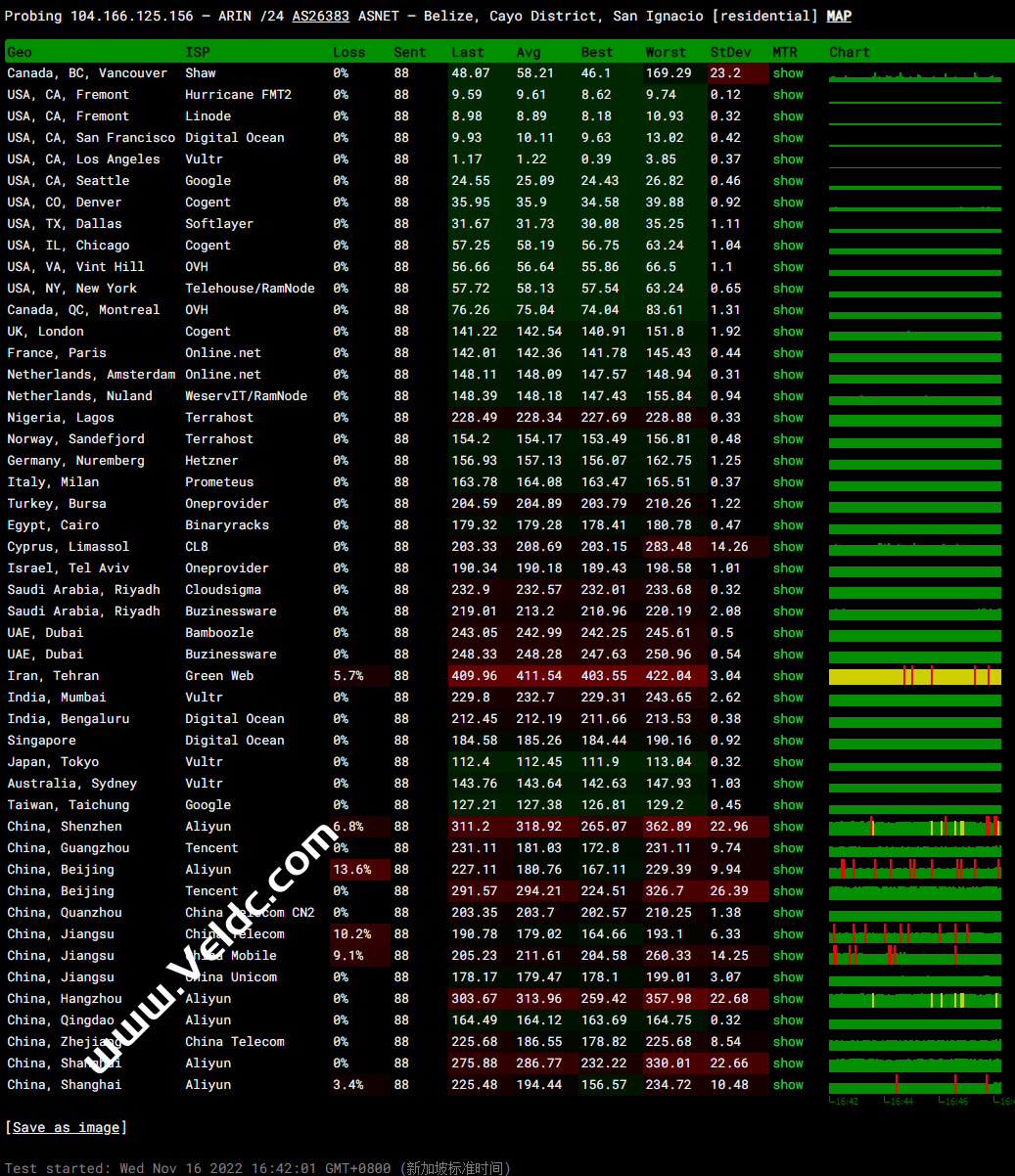1015x1176 pixels.
Task: Show MTR for Fremont Linode row
Action: pos(788,116)
